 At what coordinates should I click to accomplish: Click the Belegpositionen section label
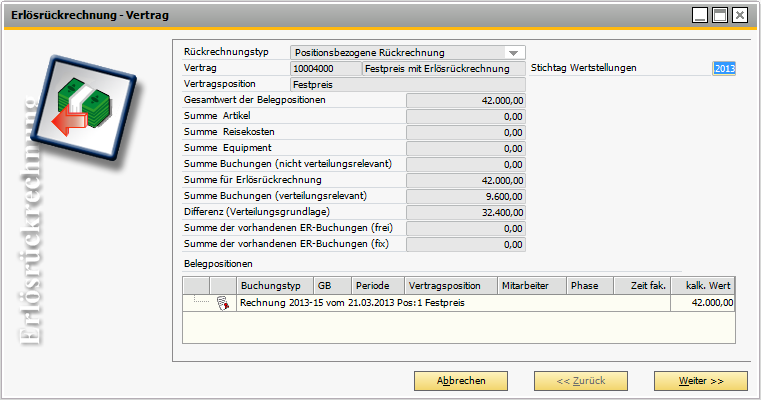pyautogui.click(x=218, y=264)
